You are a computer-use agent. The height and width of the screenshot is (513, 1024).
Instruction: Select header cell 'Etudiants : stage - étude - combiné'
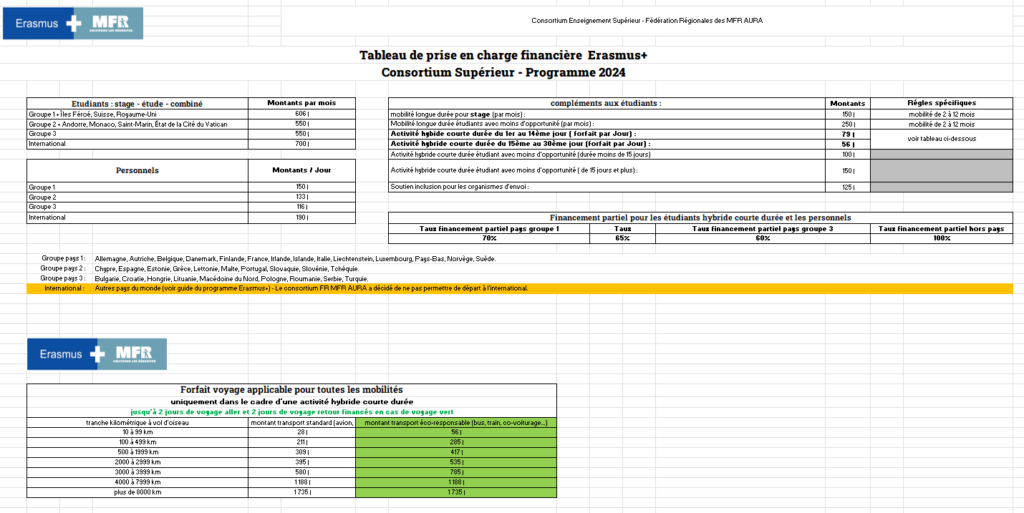[137, 103]
